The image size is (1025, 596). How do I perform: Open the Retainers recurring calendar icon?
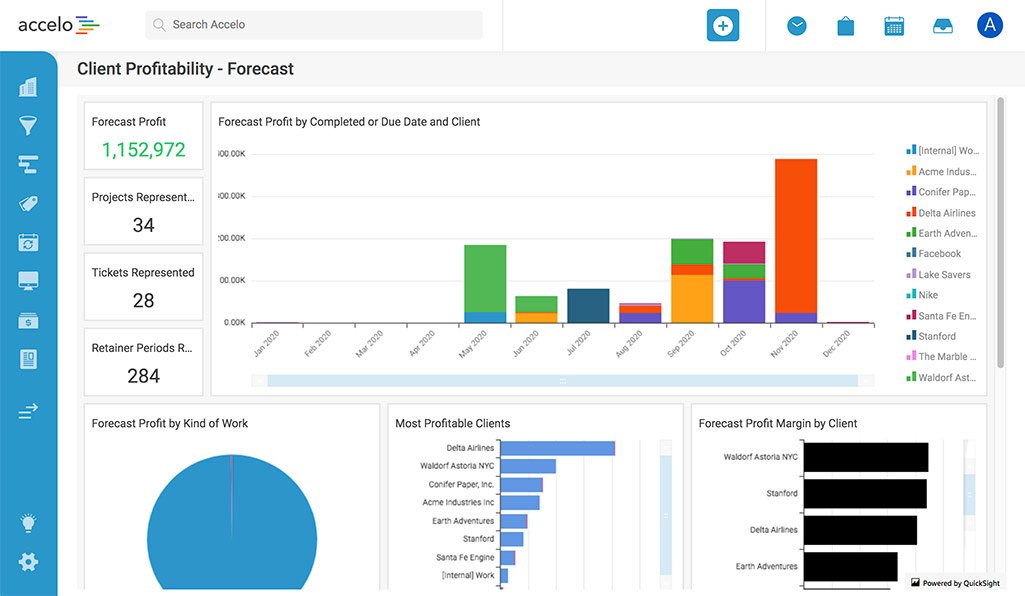[x=28, y=242]
